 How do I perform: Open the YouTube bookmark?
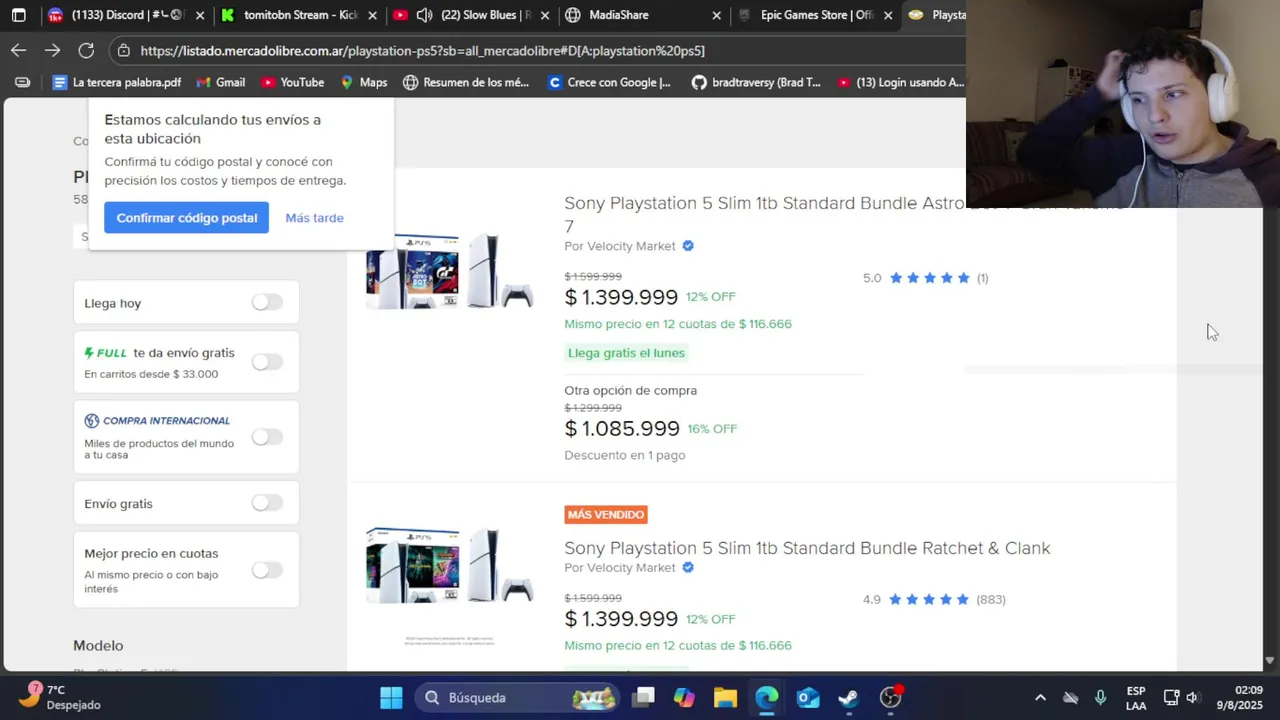tap(292, 82)
